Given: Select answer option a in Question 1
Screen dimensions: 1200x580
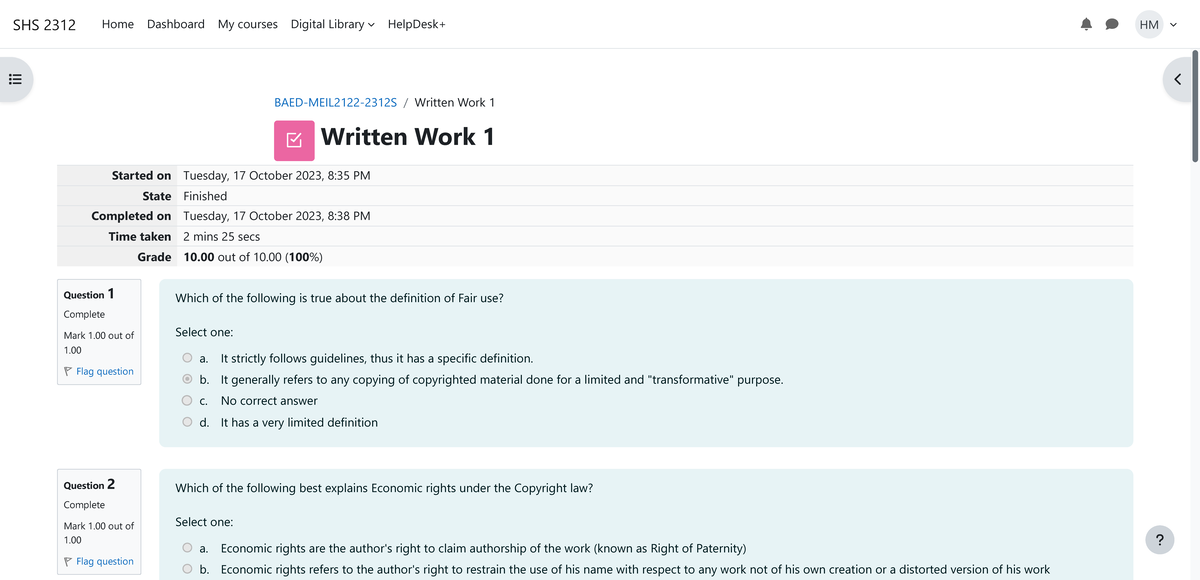Looking at the screenshot, I should click(x=186, y=358).
